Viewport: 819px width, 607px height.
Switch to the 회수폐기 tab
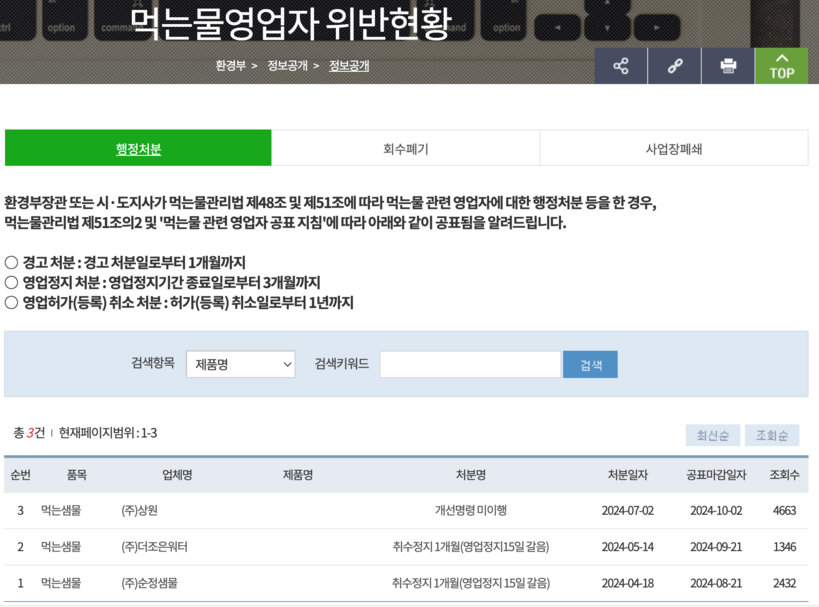405,149
